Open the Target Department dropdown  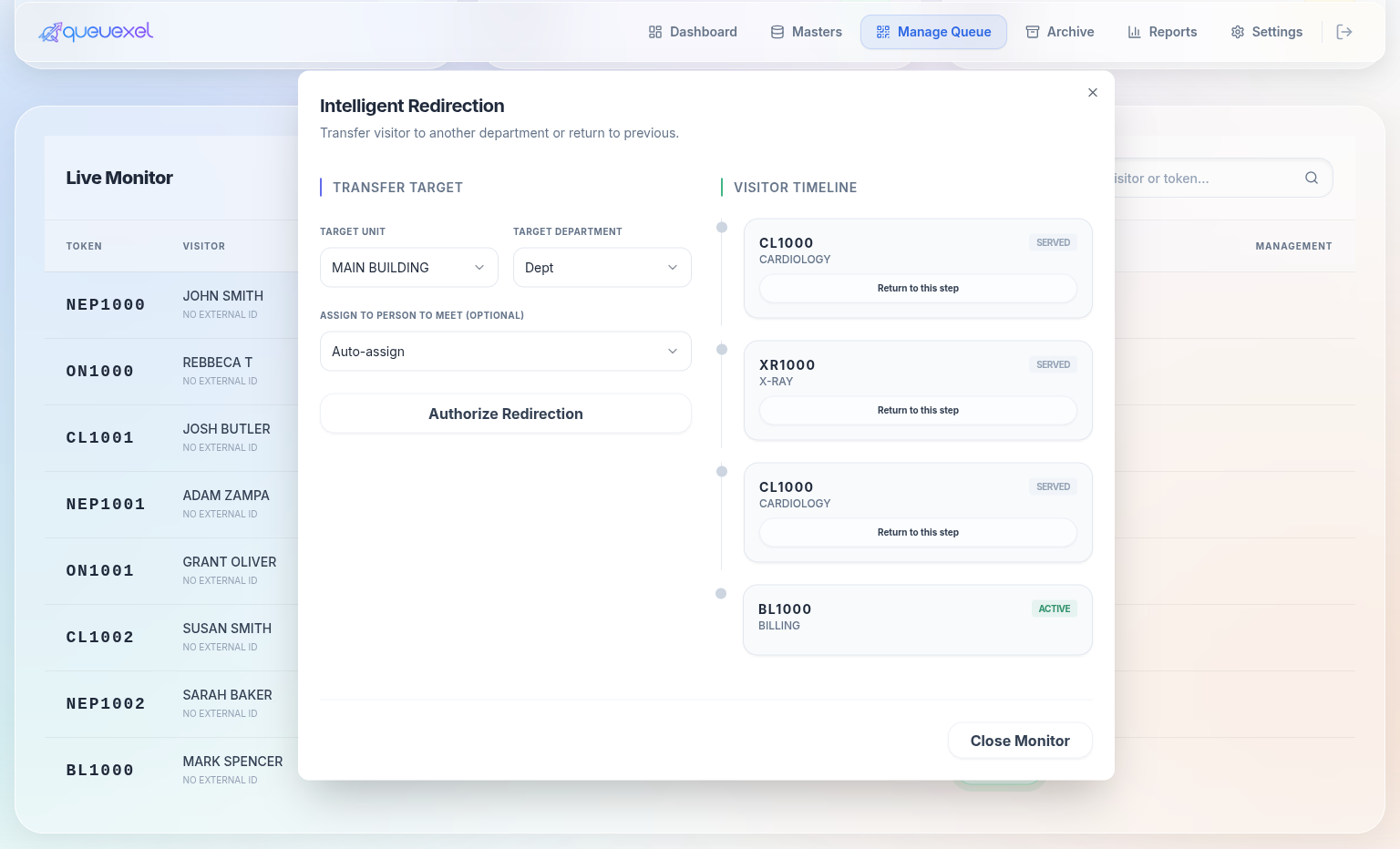[x=602, y=268]
